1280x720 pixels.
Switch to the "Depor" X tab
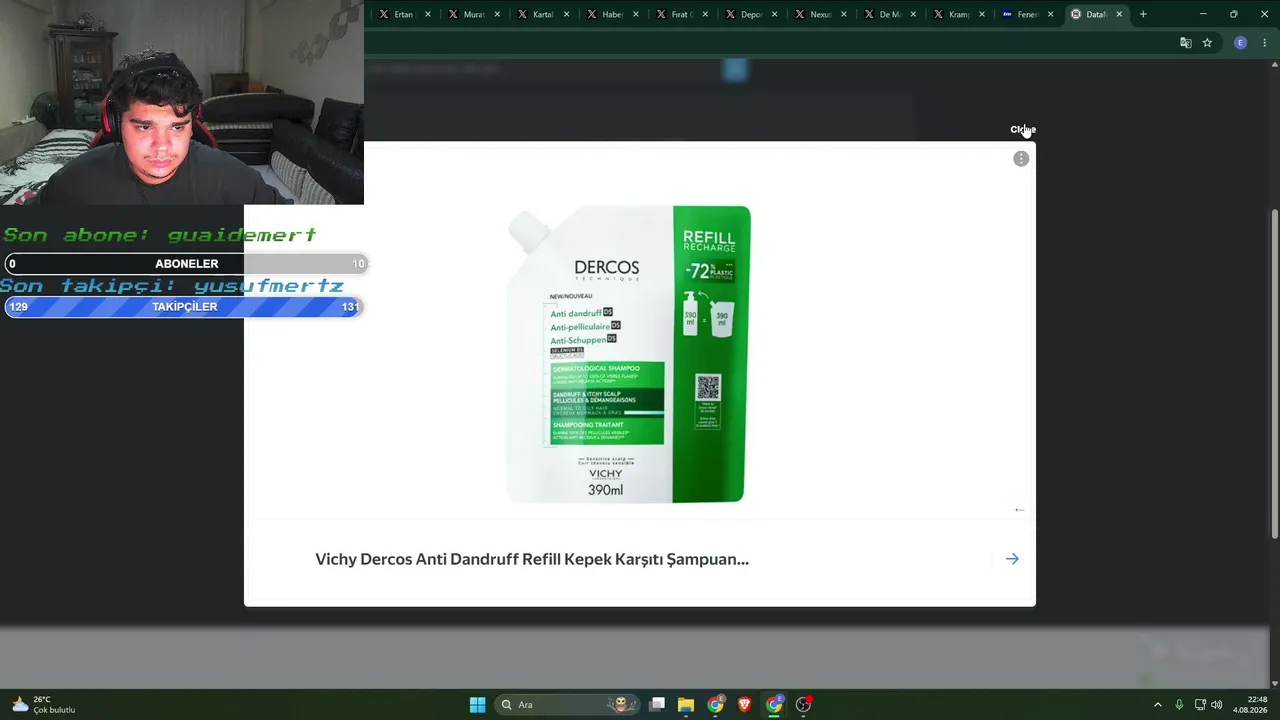[743, 14]
